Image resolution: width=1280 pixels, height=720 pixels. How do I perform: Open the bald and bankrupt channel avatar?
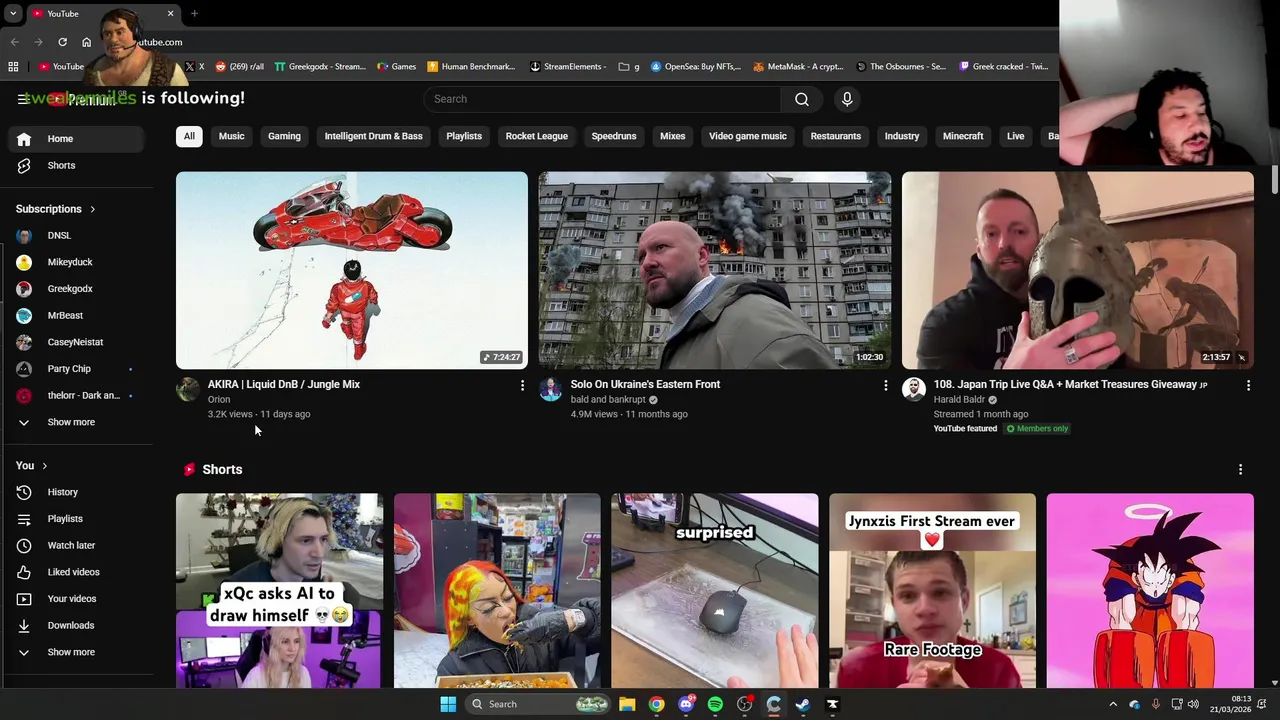tap(551, 390)
